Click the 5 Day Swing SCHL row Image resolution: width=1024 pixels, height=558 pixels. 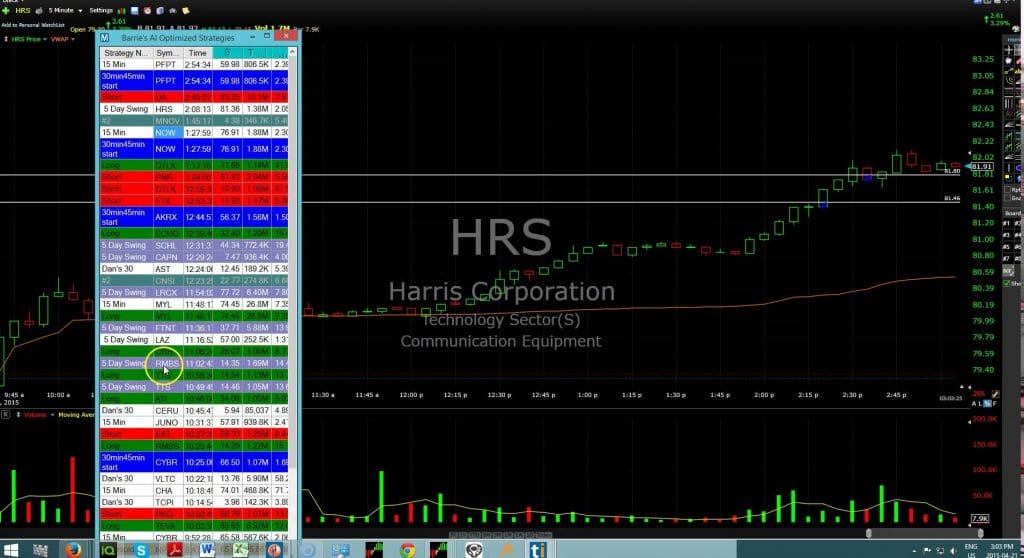pos(194,245)
